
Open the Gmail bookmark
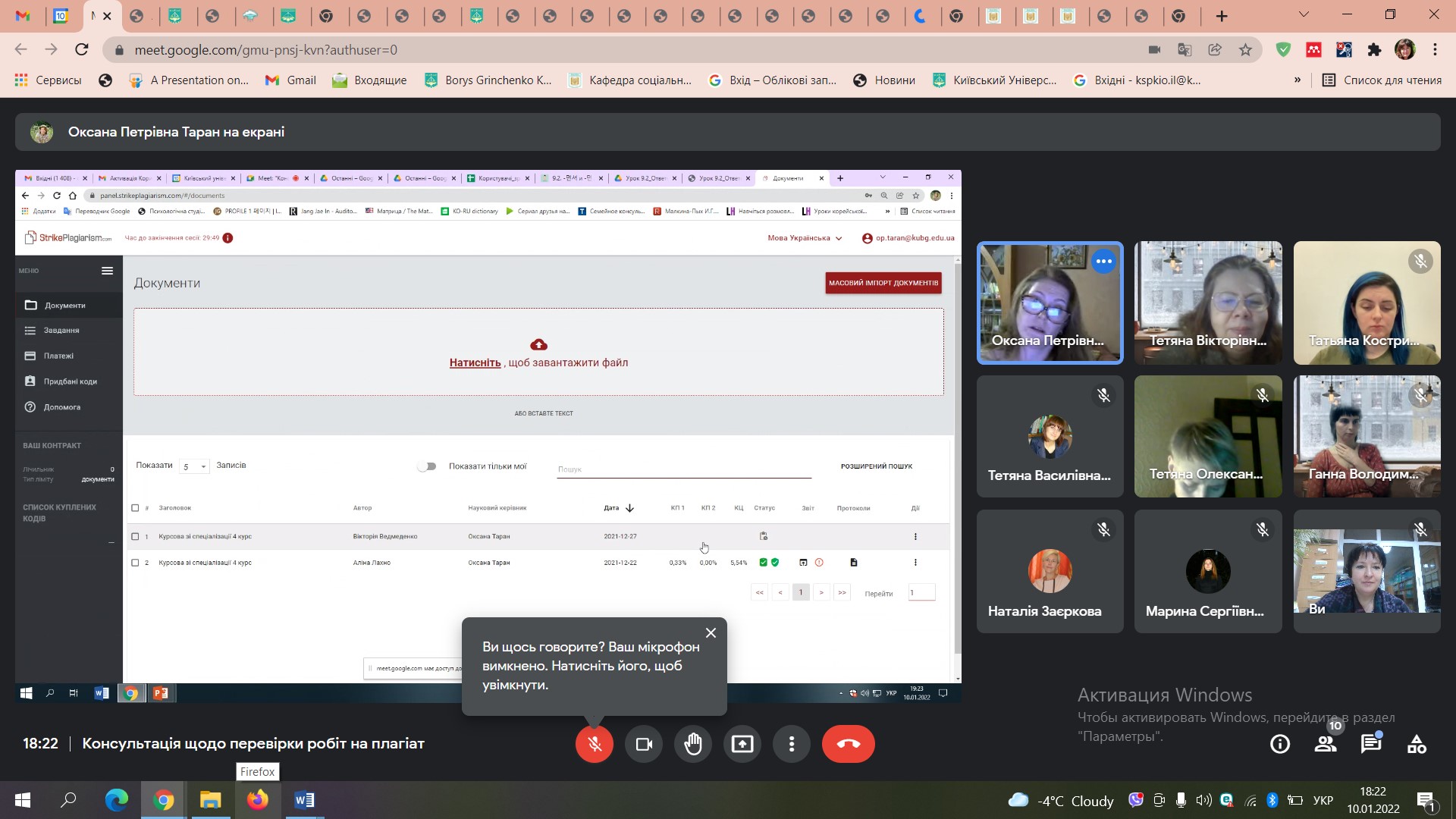click(290, 80)
